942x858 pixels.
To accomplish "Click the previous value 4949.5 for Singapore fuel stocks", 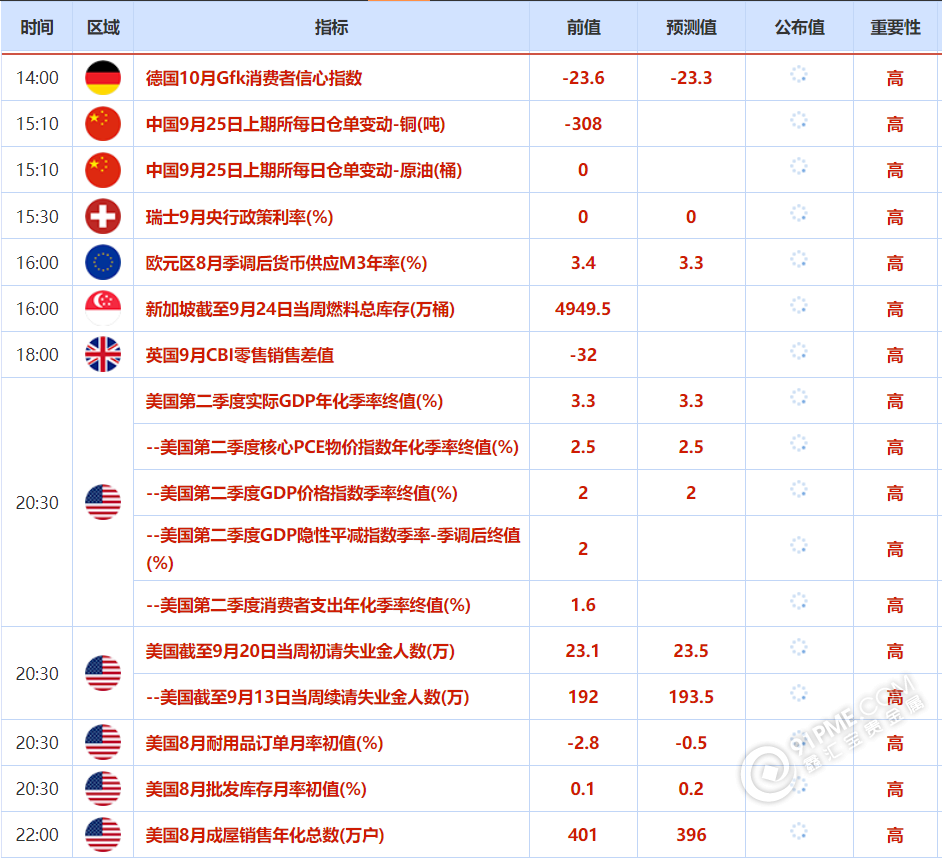I will 583,309.
